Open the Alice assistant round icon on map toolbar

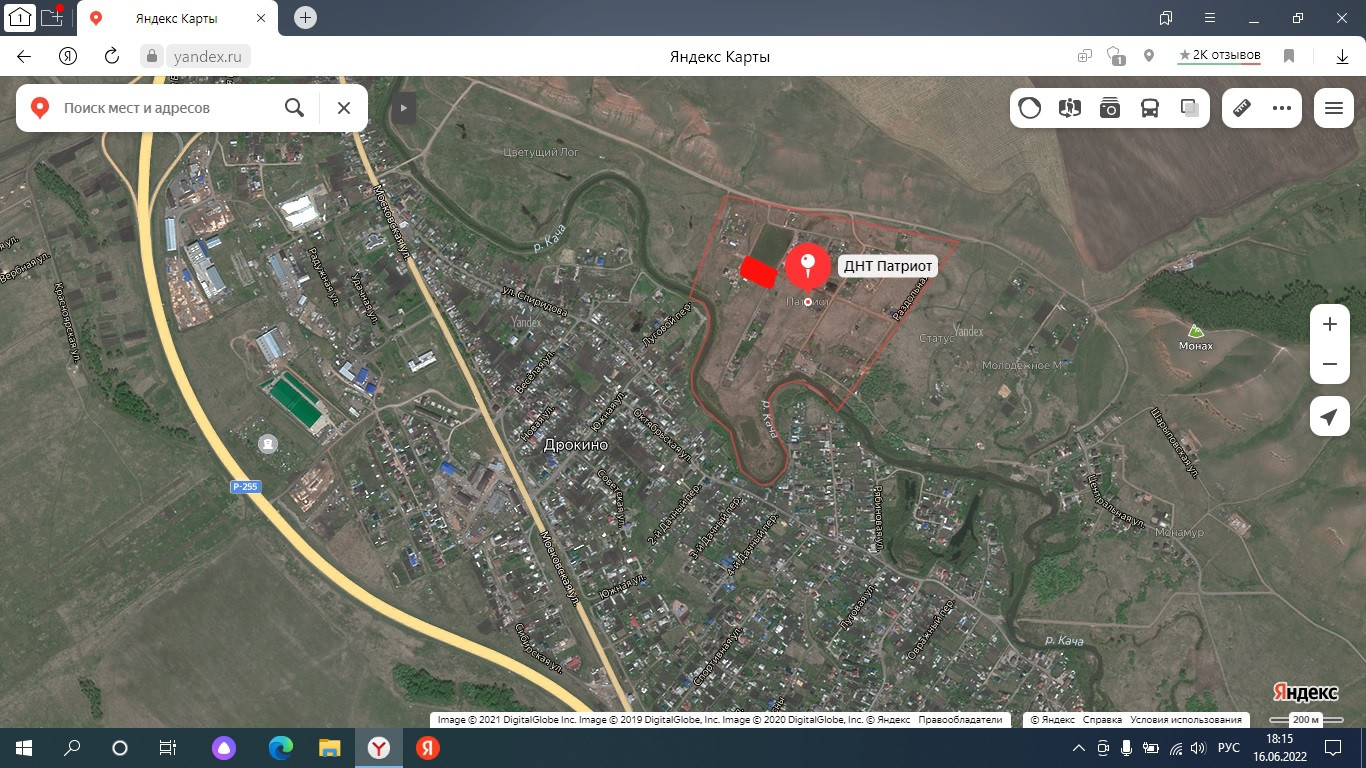click(x=1030, y=108)
